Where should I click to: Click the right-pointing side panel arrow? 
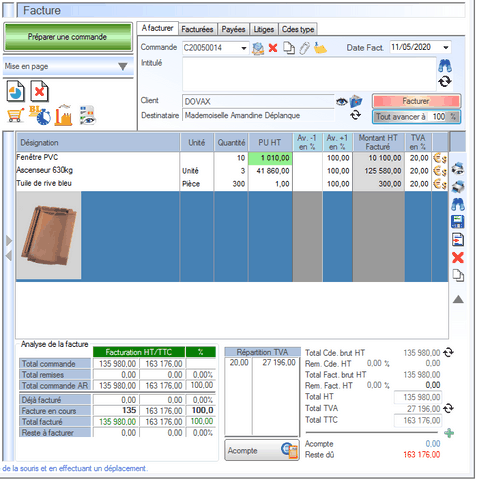point(9,241)
